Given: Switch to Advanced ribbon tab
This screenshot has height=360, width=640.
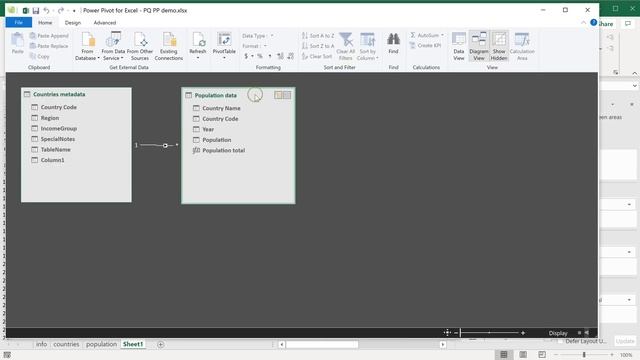Looking at the screenshot, I should (104, 23).
